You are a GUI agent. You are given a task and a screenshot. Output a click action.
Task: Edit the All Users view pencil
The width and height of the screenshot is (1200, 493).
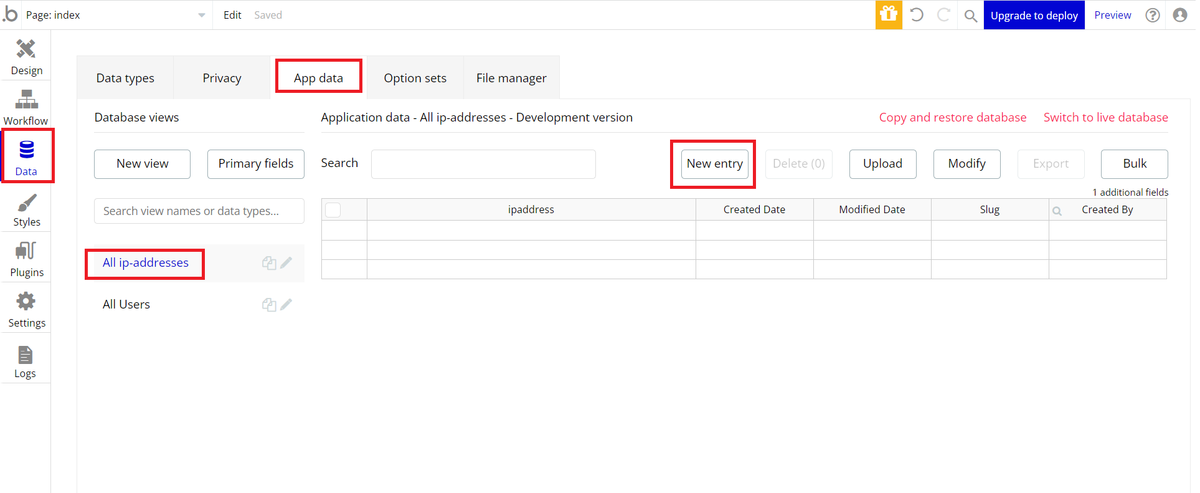point(286,305)
